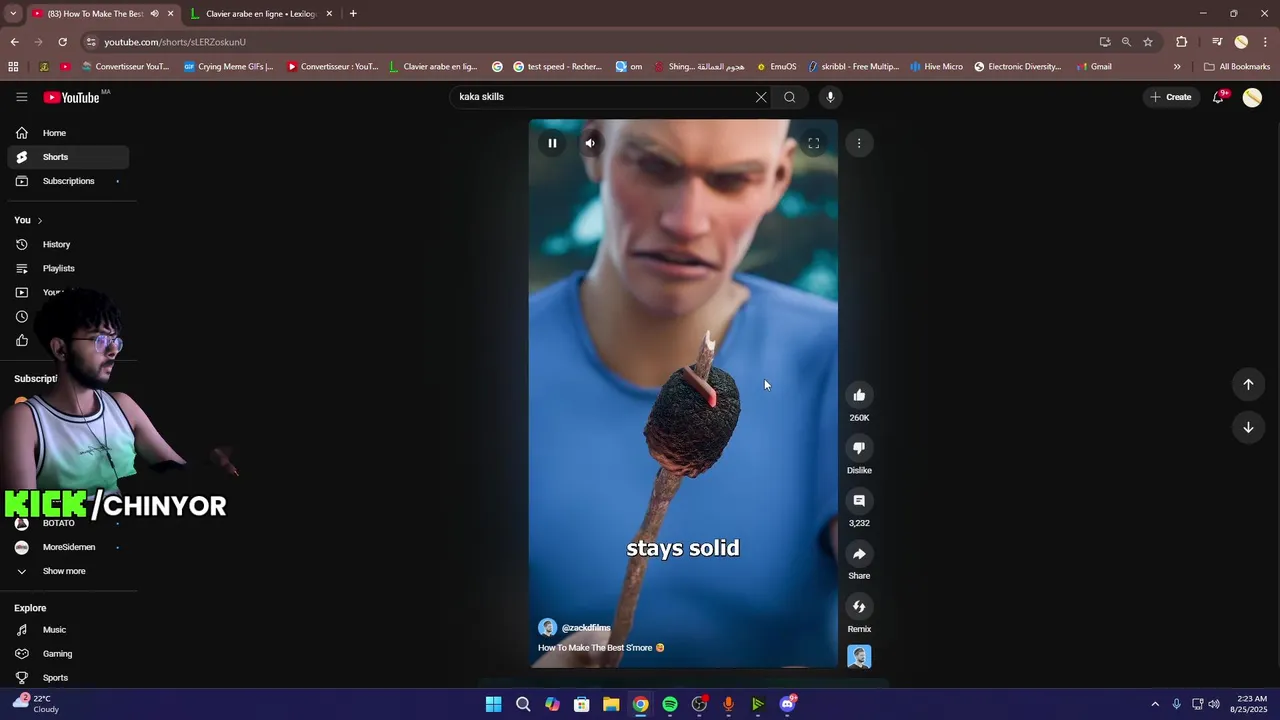Open Discord from the taskbar

(x=787, y=704)
